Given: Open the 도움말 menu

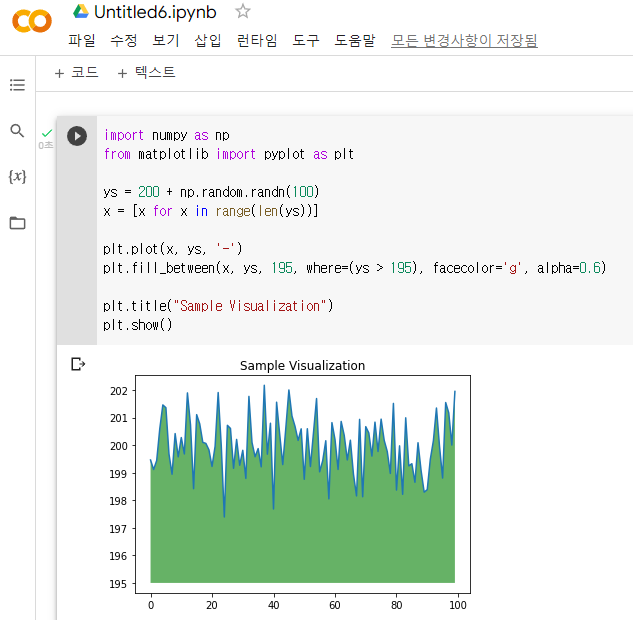Looking at the screenshot, I should click(355, 40).
